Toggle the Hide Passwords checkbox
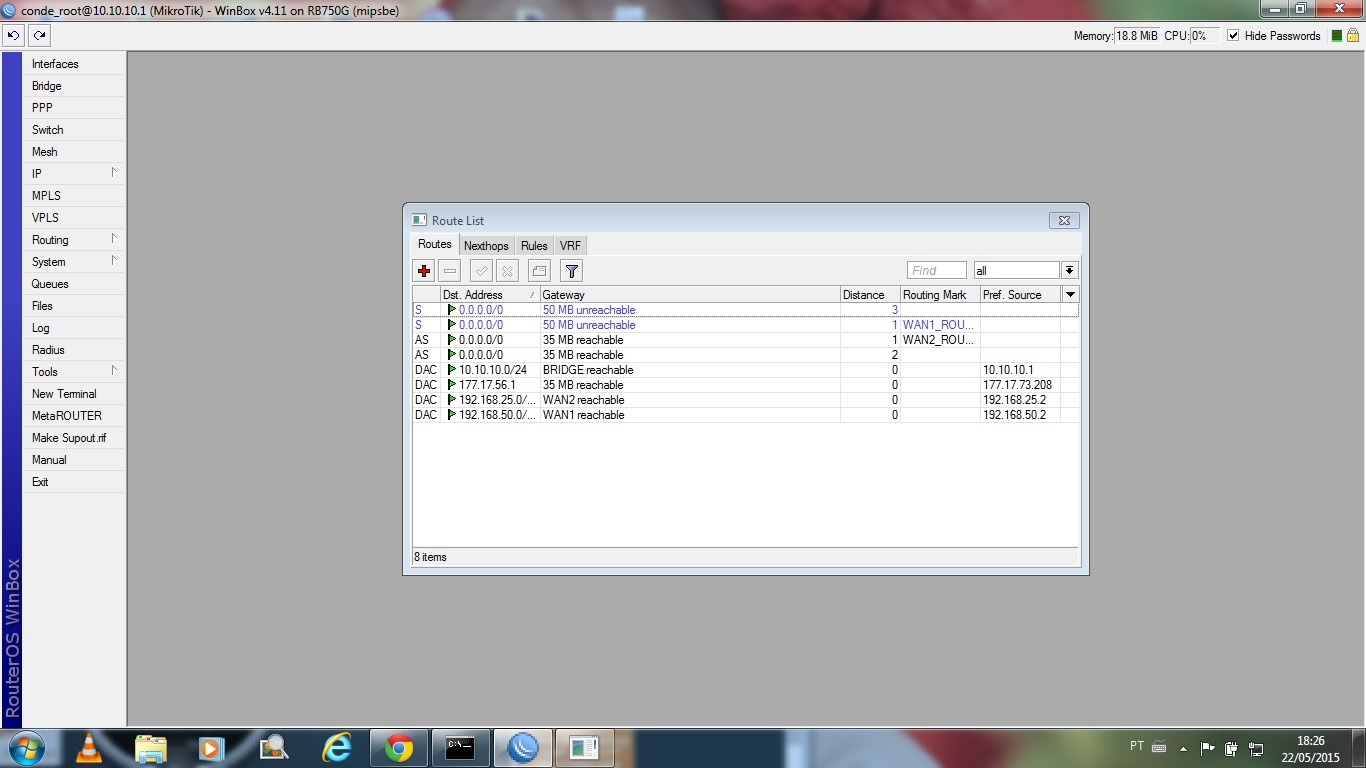The image size is (1366, 768). point(1233,36)
